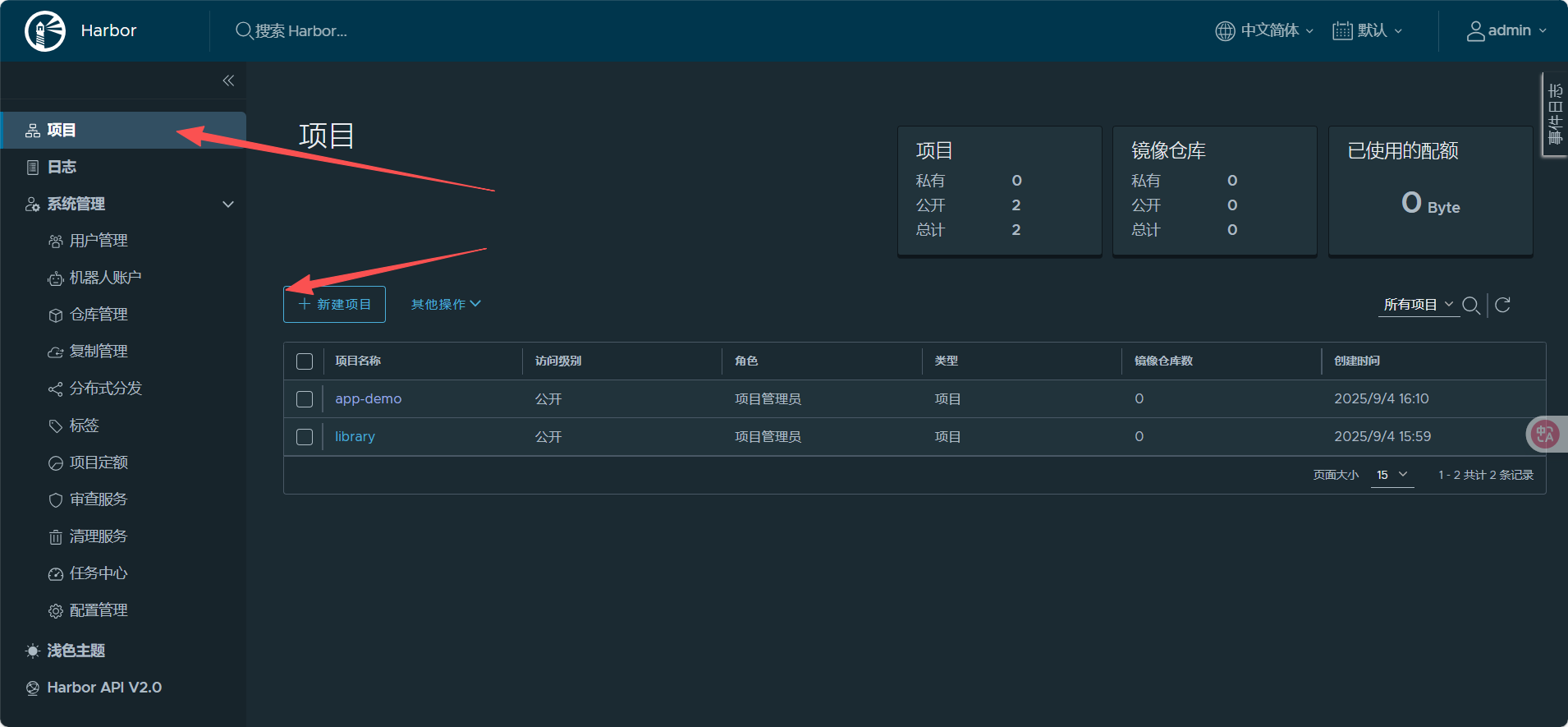Screen dimensions: 1568x727
Task: Open 用户管理 in the sidebar
Action: point(99,242)
